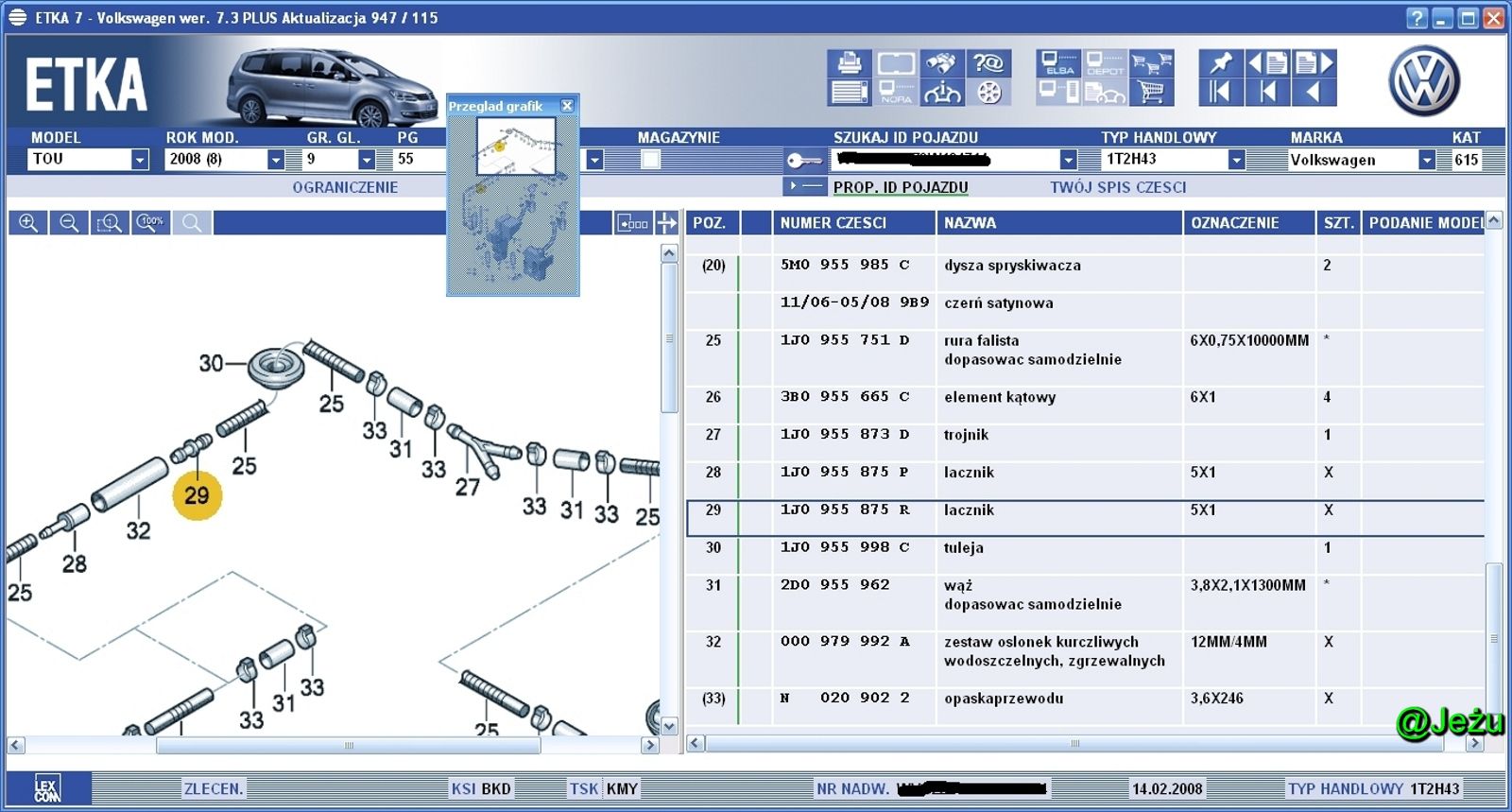Expand the SZUKAJ ID POJAZDU dropdown
1512x812 pixels.
click(x=1068, y=160)
